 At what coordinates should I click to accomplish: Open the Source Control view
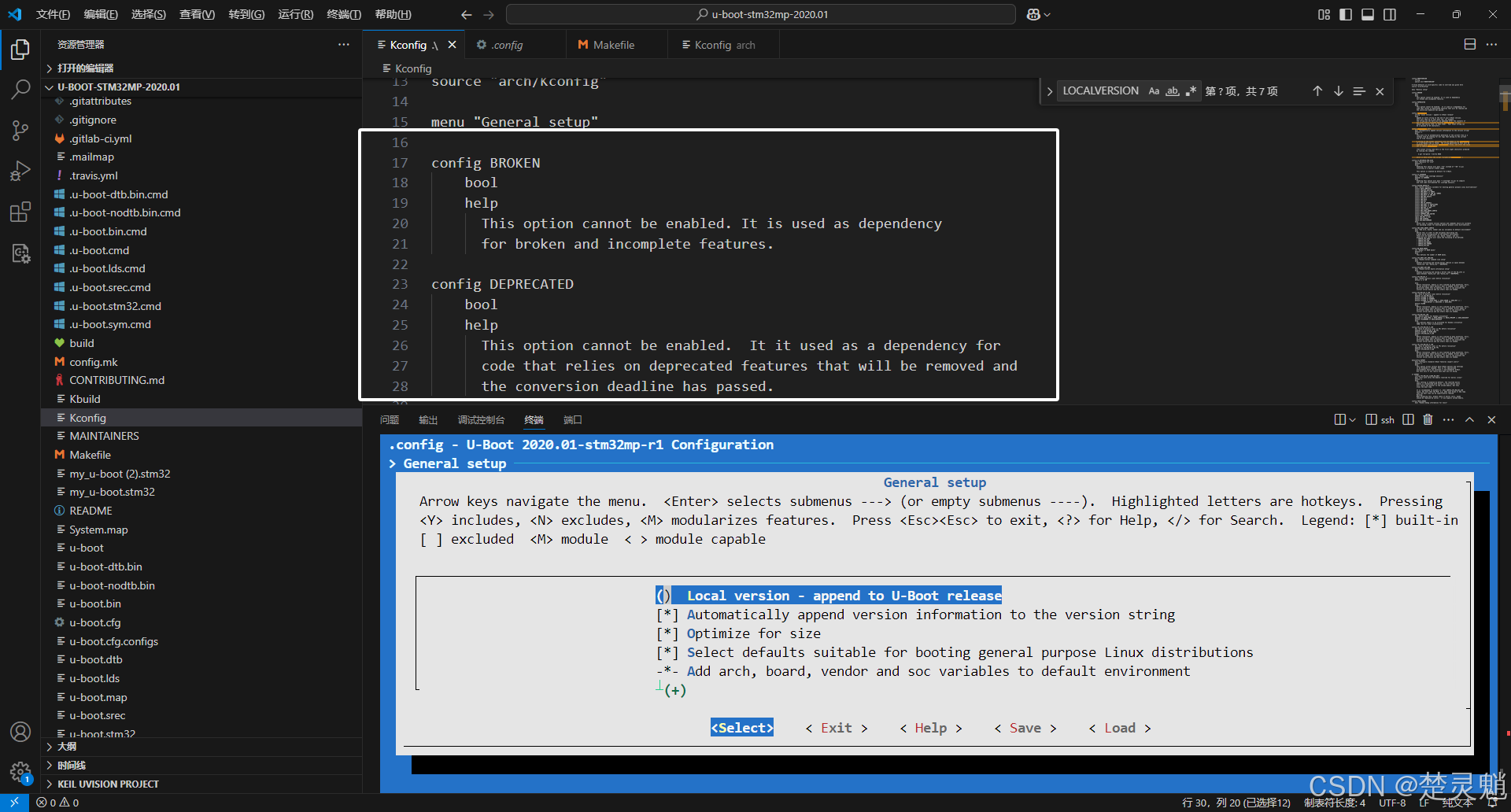point(20,131)
